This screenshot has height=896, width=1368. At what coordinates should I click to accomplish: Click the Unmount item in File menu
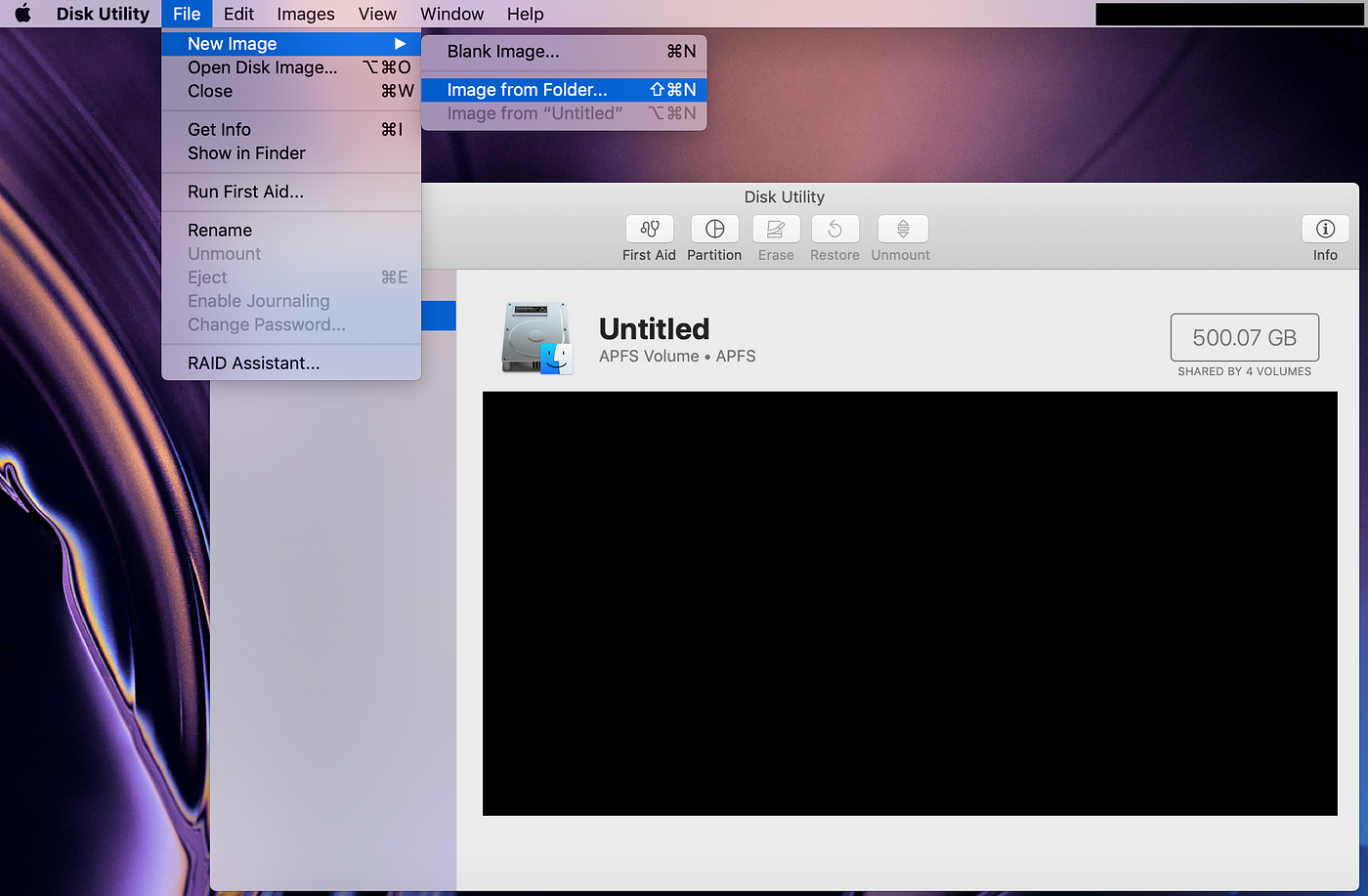291,253
